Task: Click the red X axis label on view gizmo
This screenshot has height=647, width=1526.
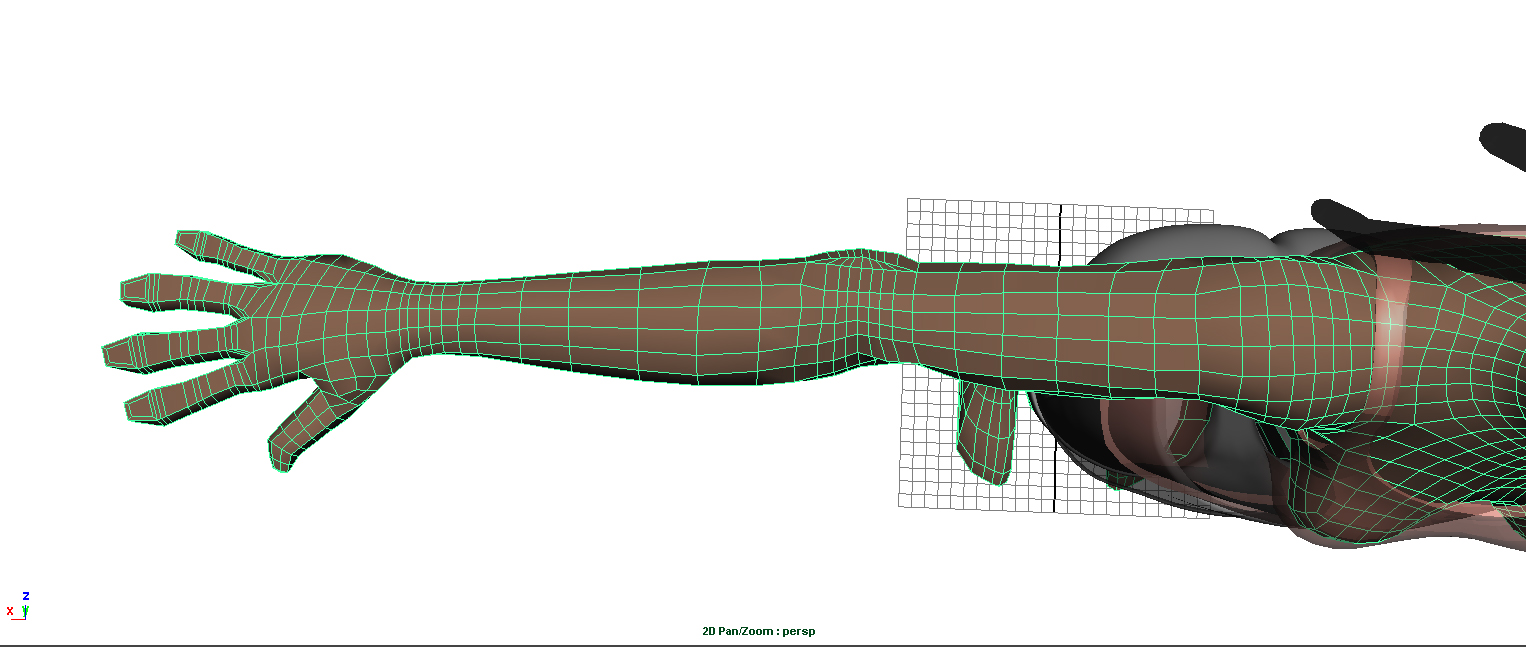Action: coord(9,611)
